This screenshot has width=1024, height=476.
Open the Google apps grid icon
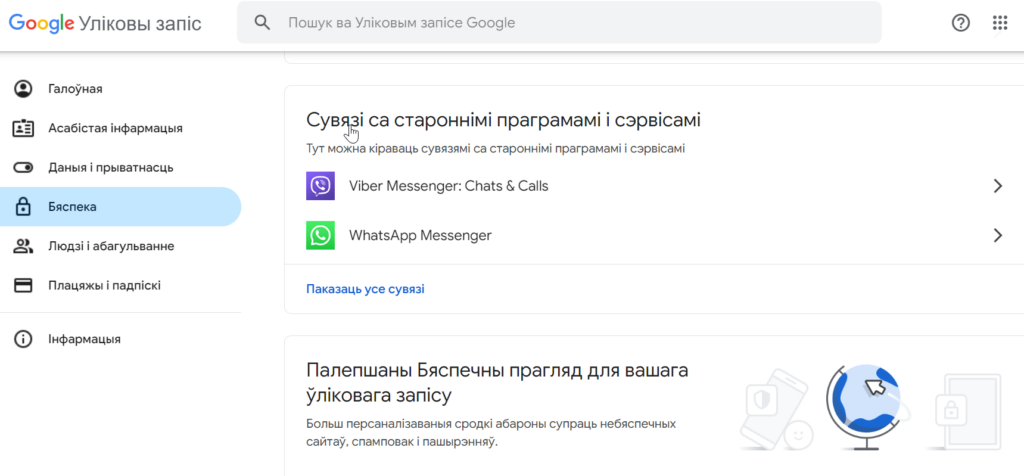pos(1000,23)
